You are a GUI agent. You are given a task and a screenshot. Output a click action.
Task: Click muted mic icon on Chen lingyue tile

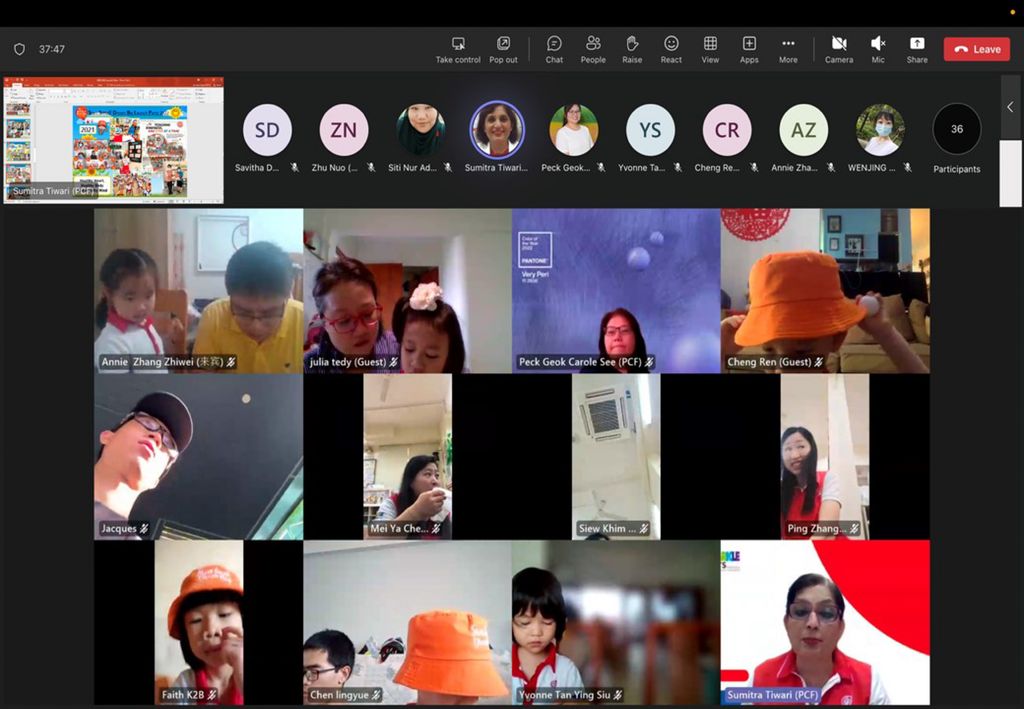(376, 695)
